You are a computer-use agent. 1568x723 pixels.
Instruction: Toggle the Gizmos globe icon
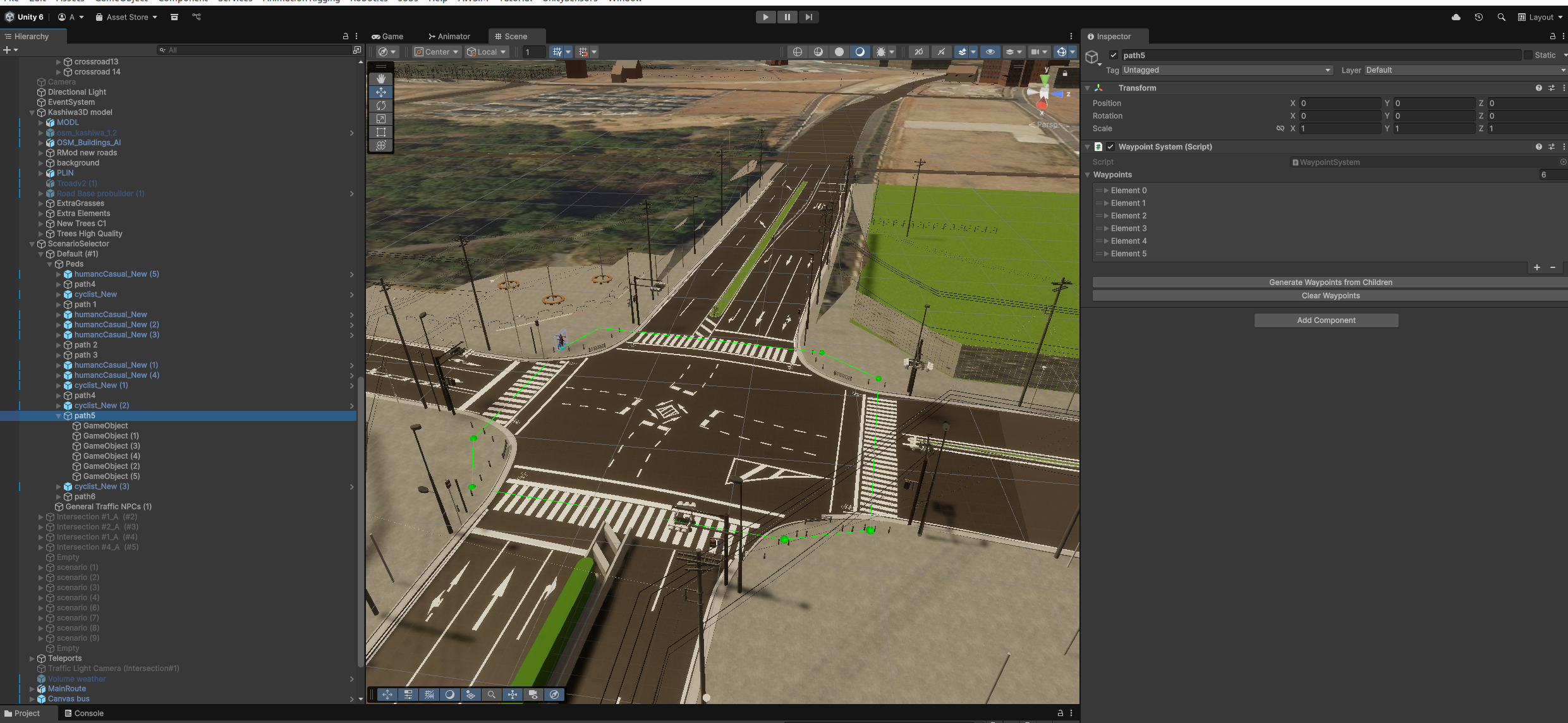[x=1062, y=52]
